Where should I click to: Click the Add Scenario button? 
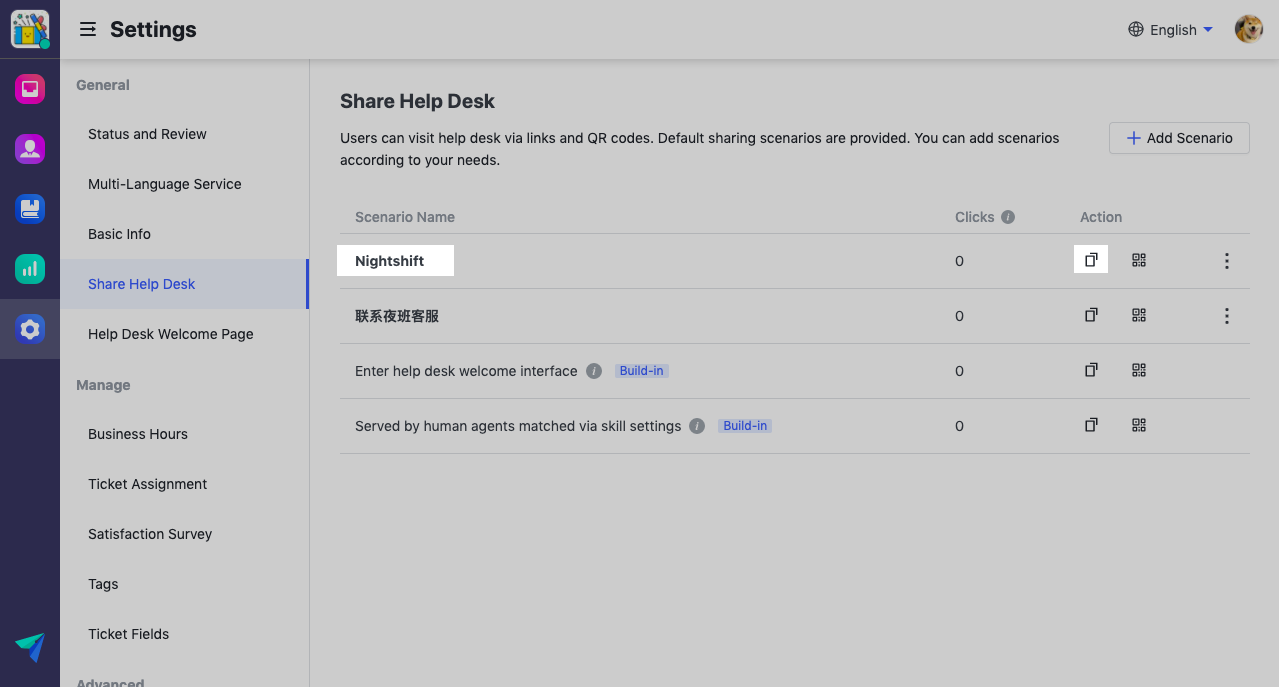pos(1179,138)
